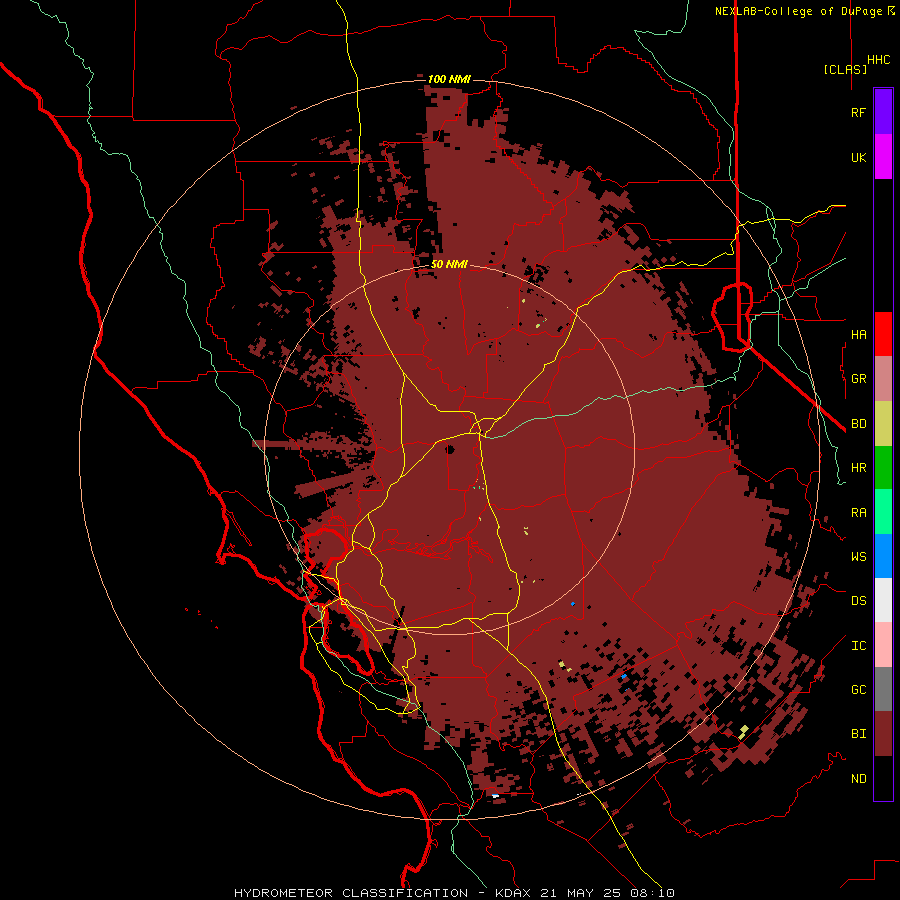Click the ND black legend swatch
Image resolution: width=900 pixels, height=900 pixels.
pos(883,778)
